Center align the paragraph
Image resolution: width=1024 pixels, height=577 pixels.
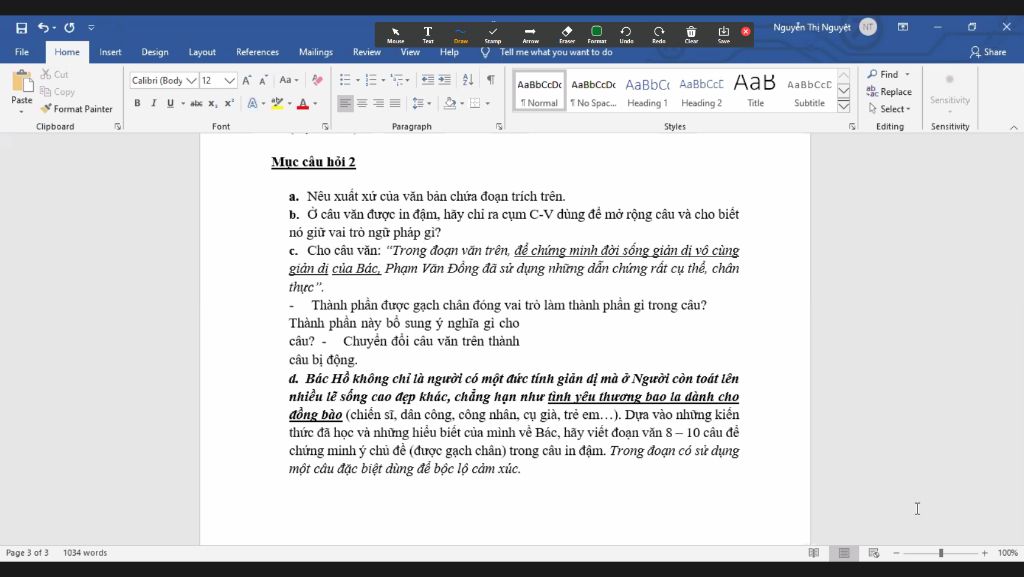point(362,103)
